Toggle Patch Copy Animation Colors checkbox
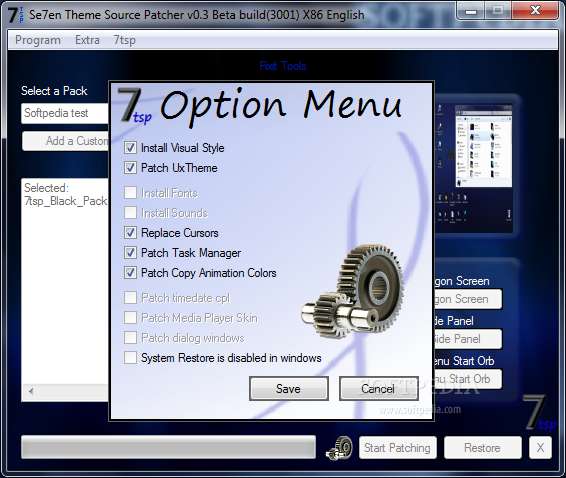This screenshot has height=478, width=566. click(x=130, y=273)
